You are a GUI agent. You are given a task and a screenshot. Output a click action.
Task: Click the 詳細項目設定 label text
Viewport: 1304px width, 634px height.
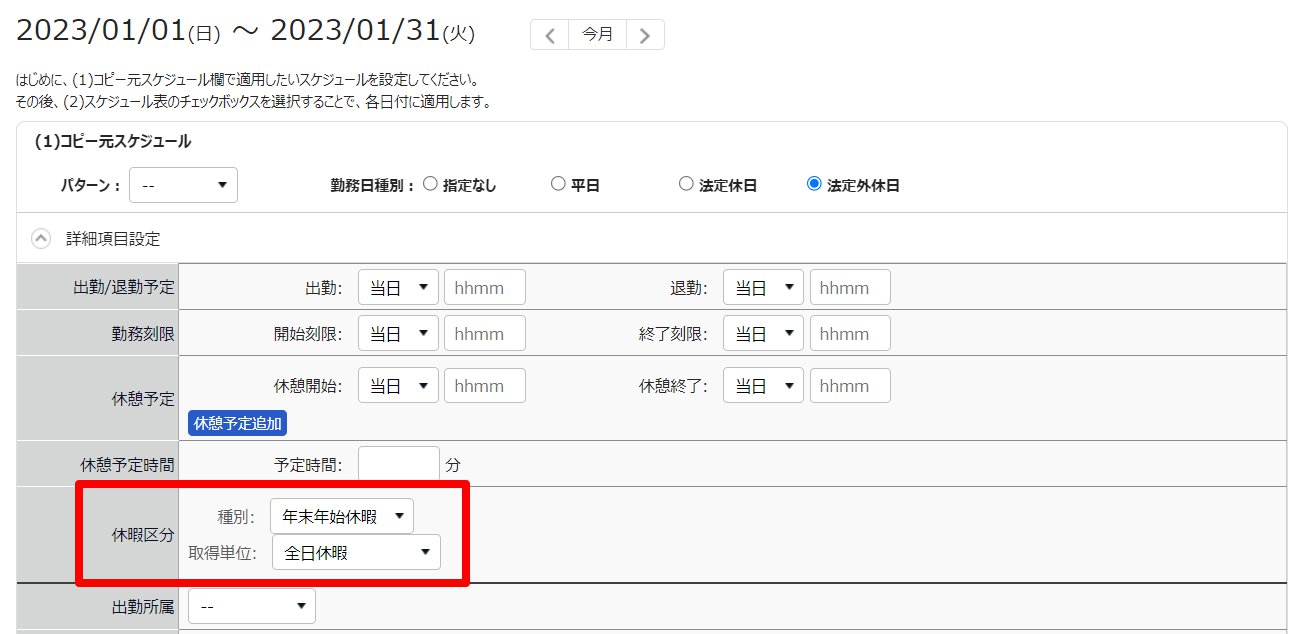click(113, 239)
